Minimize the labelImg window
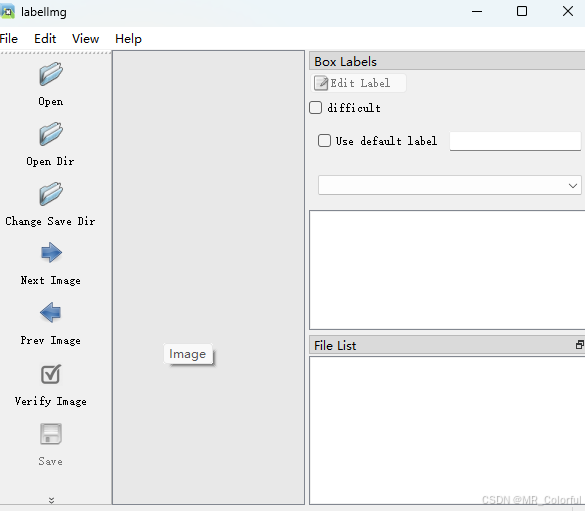 pos(477,12)
